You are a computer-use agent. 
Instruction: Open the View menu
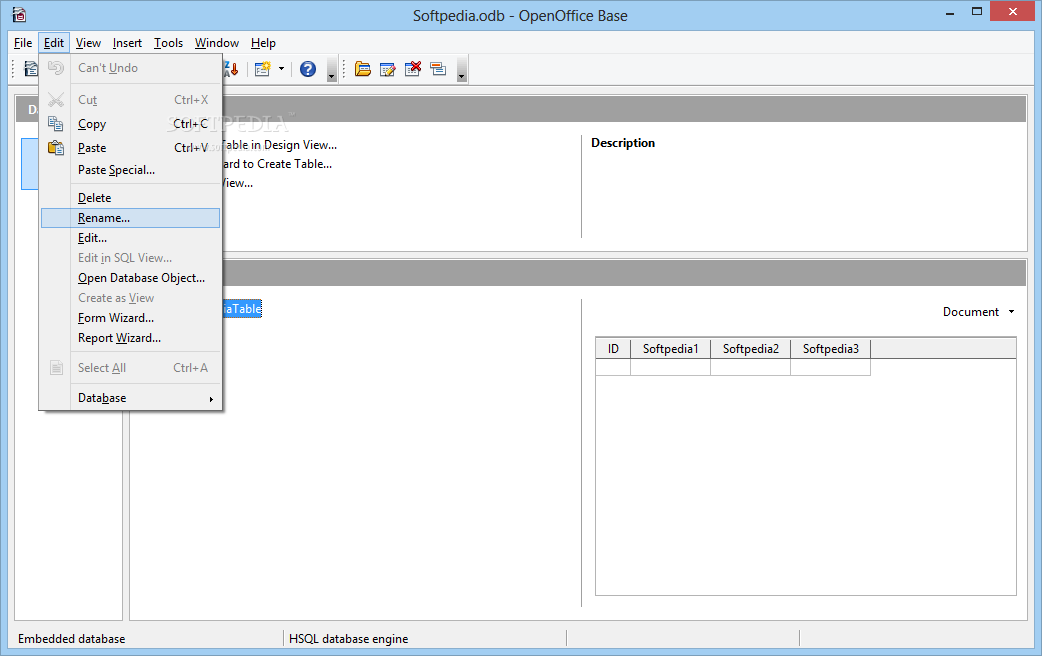pos(88,43)
